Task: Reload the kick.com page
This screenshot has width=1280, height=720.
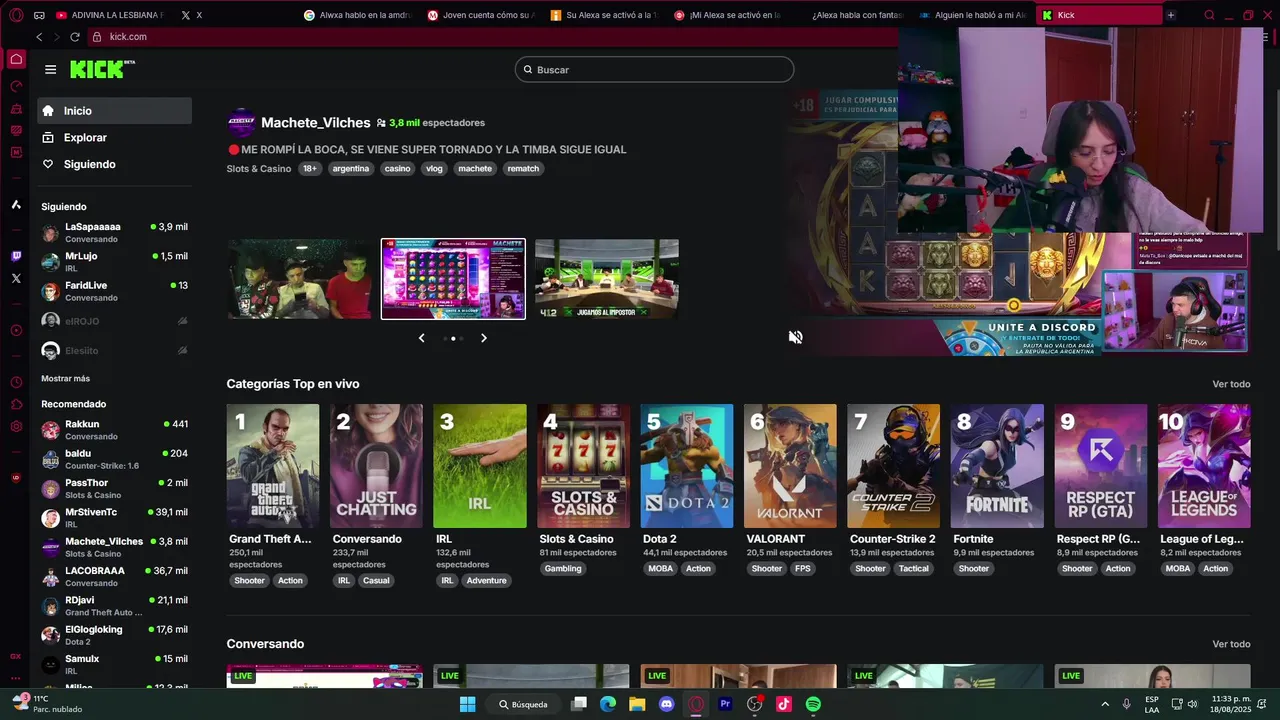Action: pyautogui.click(x=74, y=37)
